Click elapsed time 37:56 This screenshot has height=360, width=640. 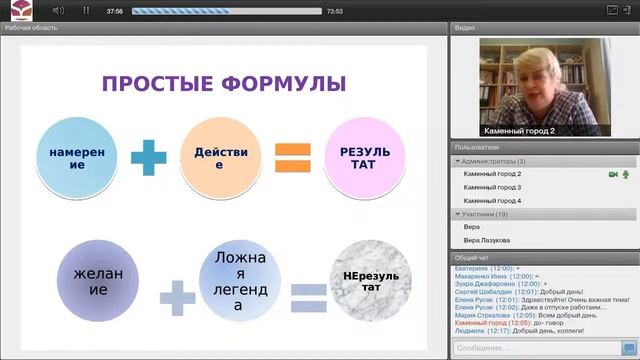[115, 11]
